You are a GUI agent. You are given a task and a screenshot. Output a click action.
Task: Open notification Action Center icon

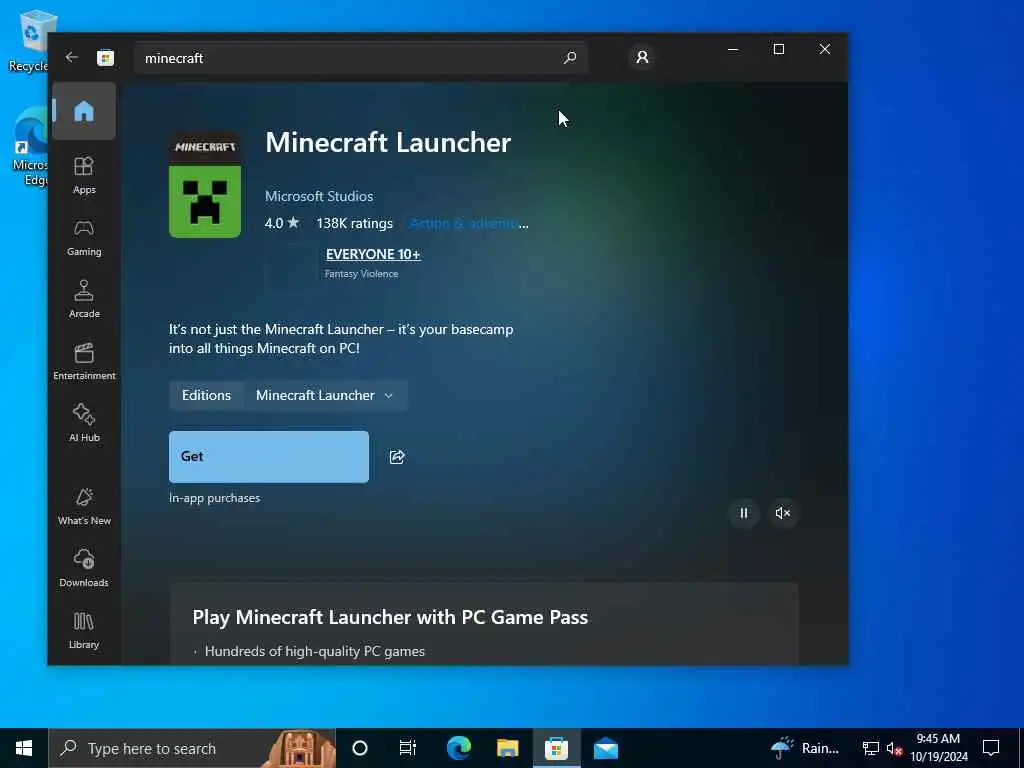tap(991, 748)
